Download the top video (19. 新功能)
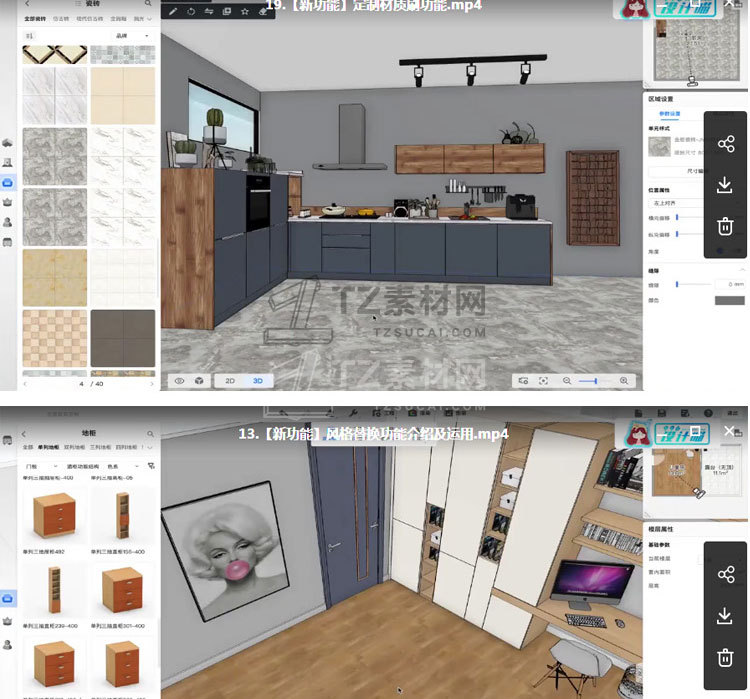The height and width of the screenshot is (699, 750). pos(725,185)
